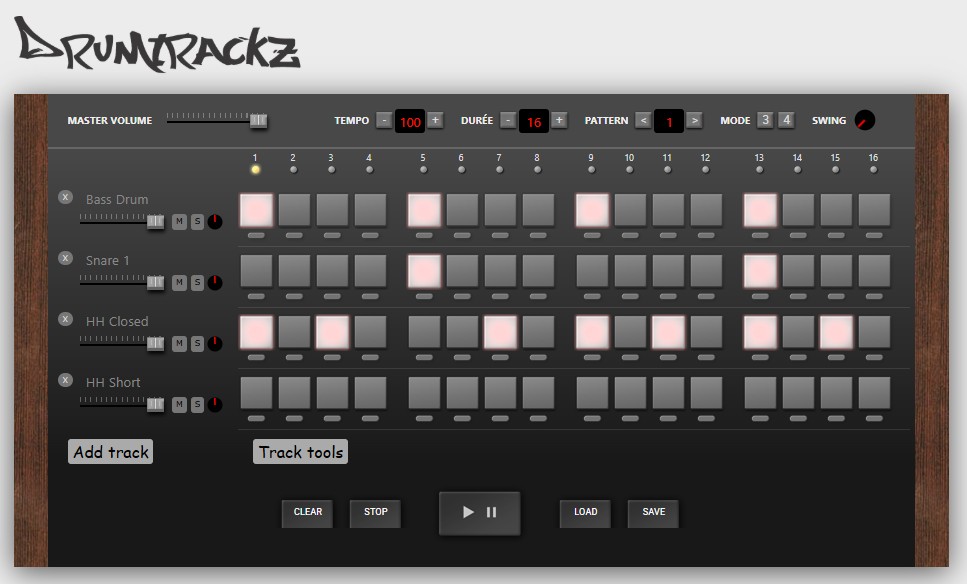Image resolution: width=967 pixels, height=584 pixels.
Task: Clear the pattern with CLEAR
Action: pos(308,512)
